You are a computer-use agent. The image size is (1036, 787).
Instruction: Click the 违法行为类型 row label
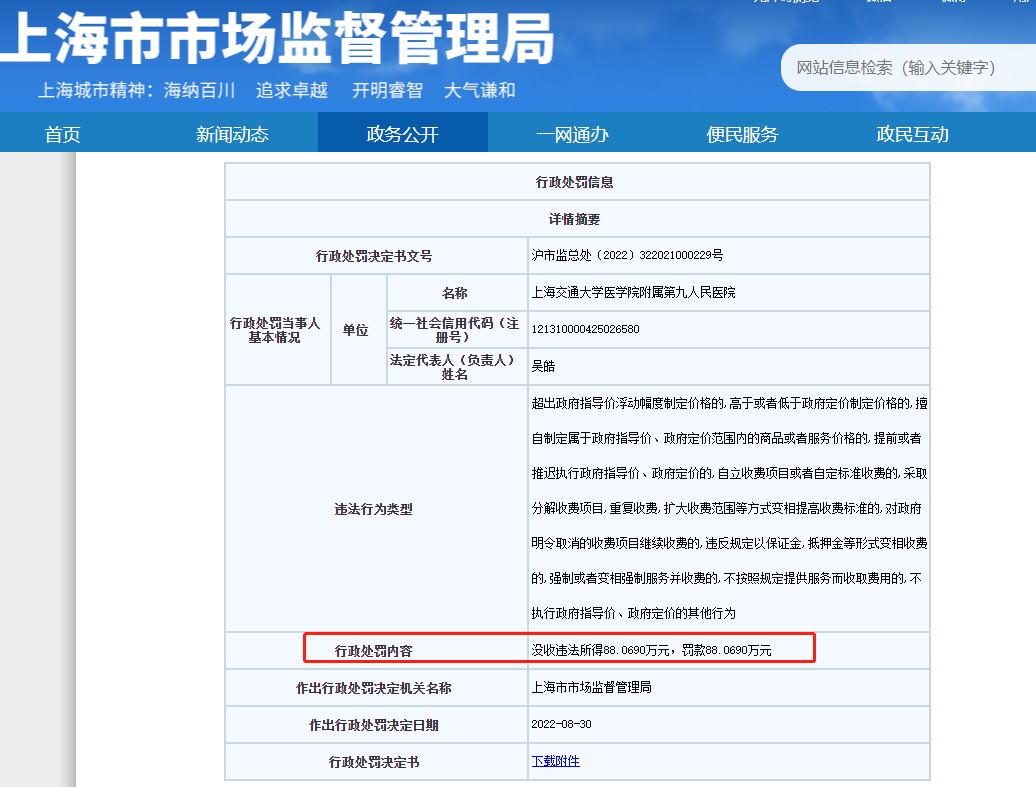click(373, 509)
